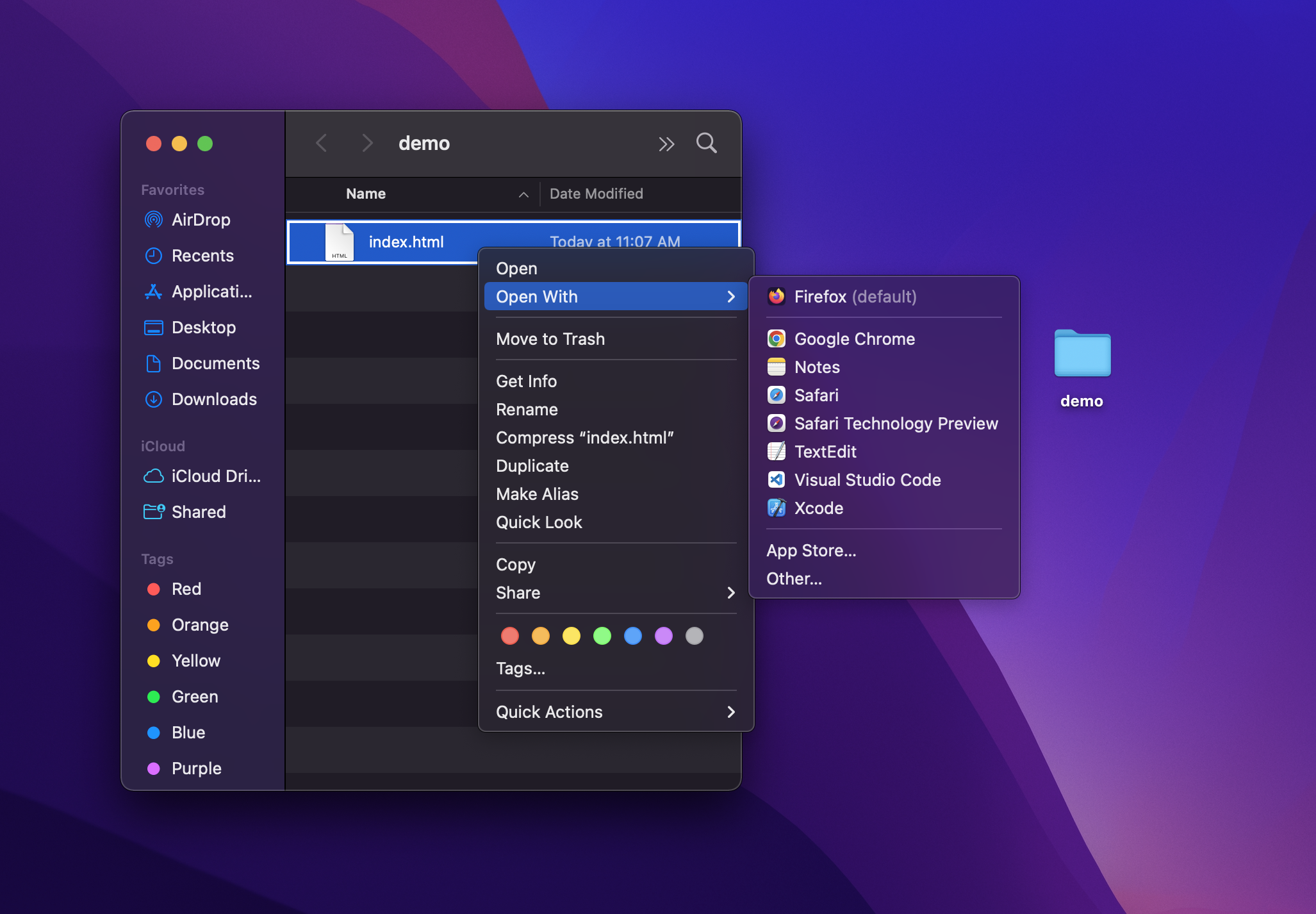Choose Open from the context menu

tap(616, 268)
